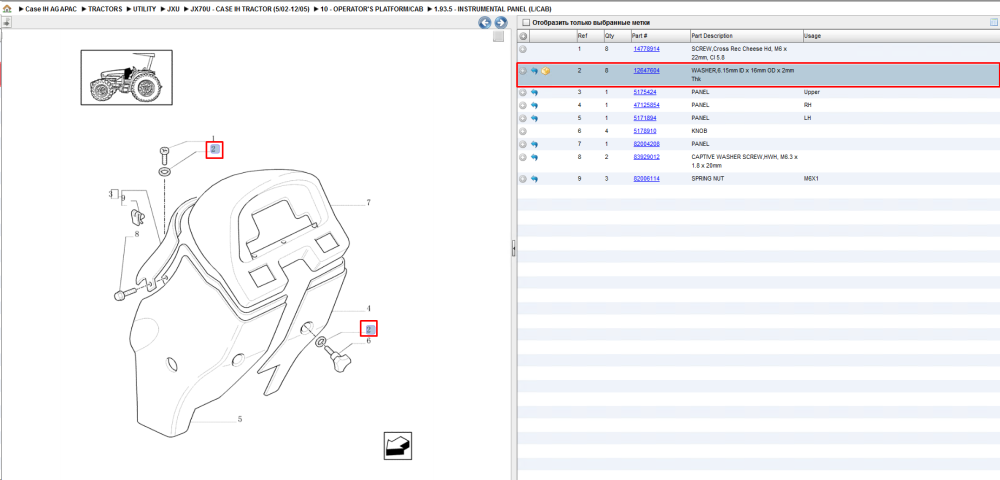Select callout 4 on the diagram
Image resolution: width=1000 pixels, height=480 pixels.
(x=369, y=308)
